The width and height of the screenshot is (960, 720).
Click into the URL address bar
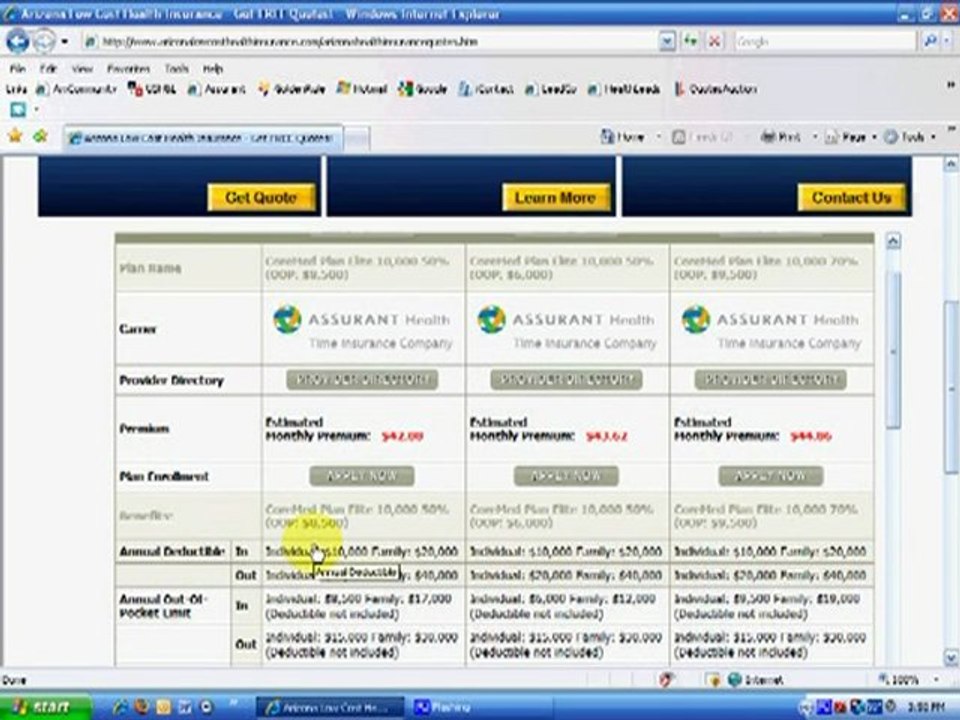click(371, 42)
